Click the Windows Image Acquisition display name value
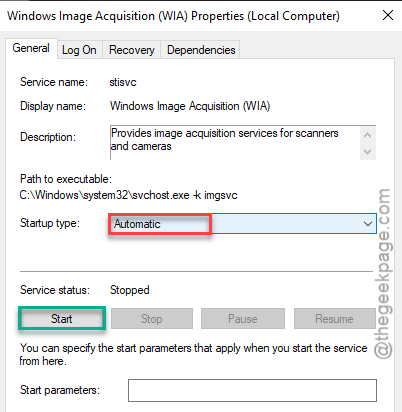This screenshot has height=412, width=402. (x=190, y=106)
